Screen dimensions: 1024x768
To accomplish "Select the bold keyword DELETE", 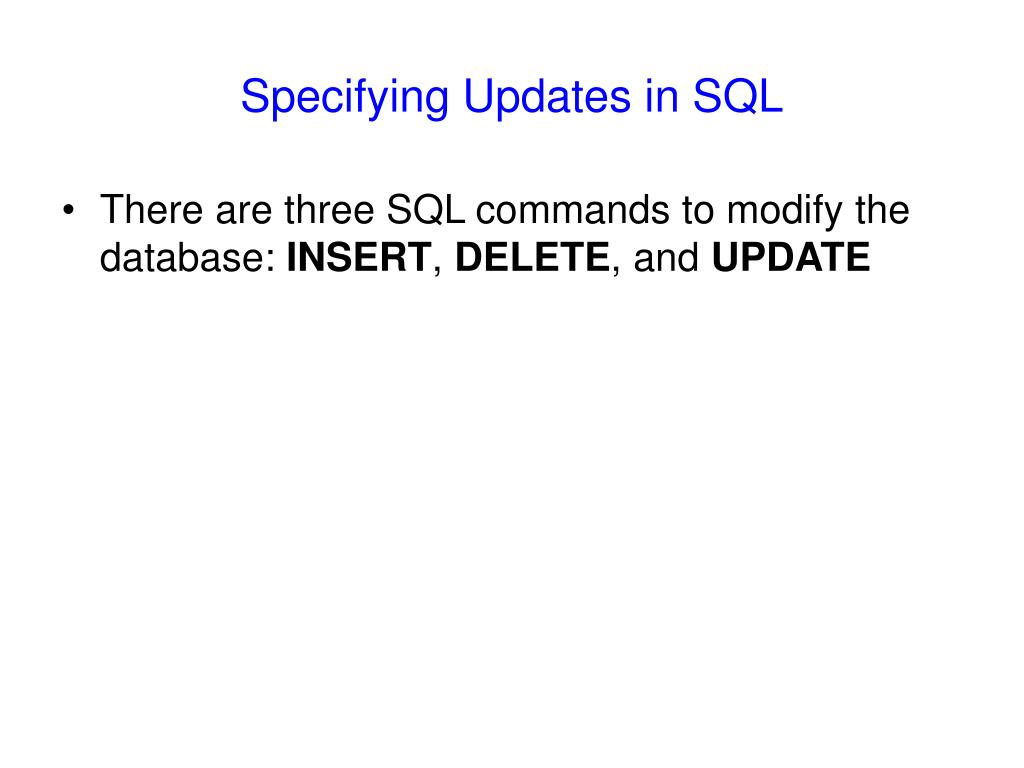I will [x=532, y=257].
